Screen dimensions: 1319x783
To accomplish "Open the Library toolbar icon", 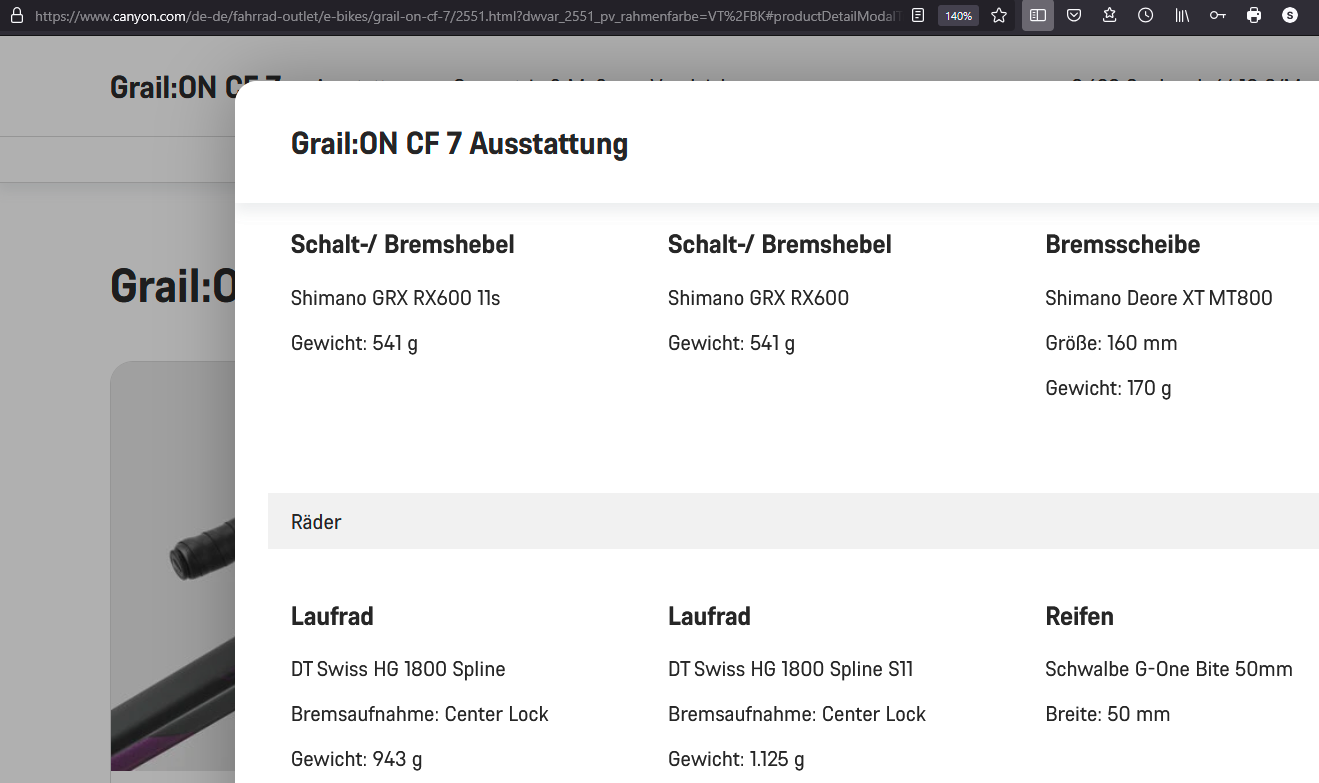I will pos(1182,16).
